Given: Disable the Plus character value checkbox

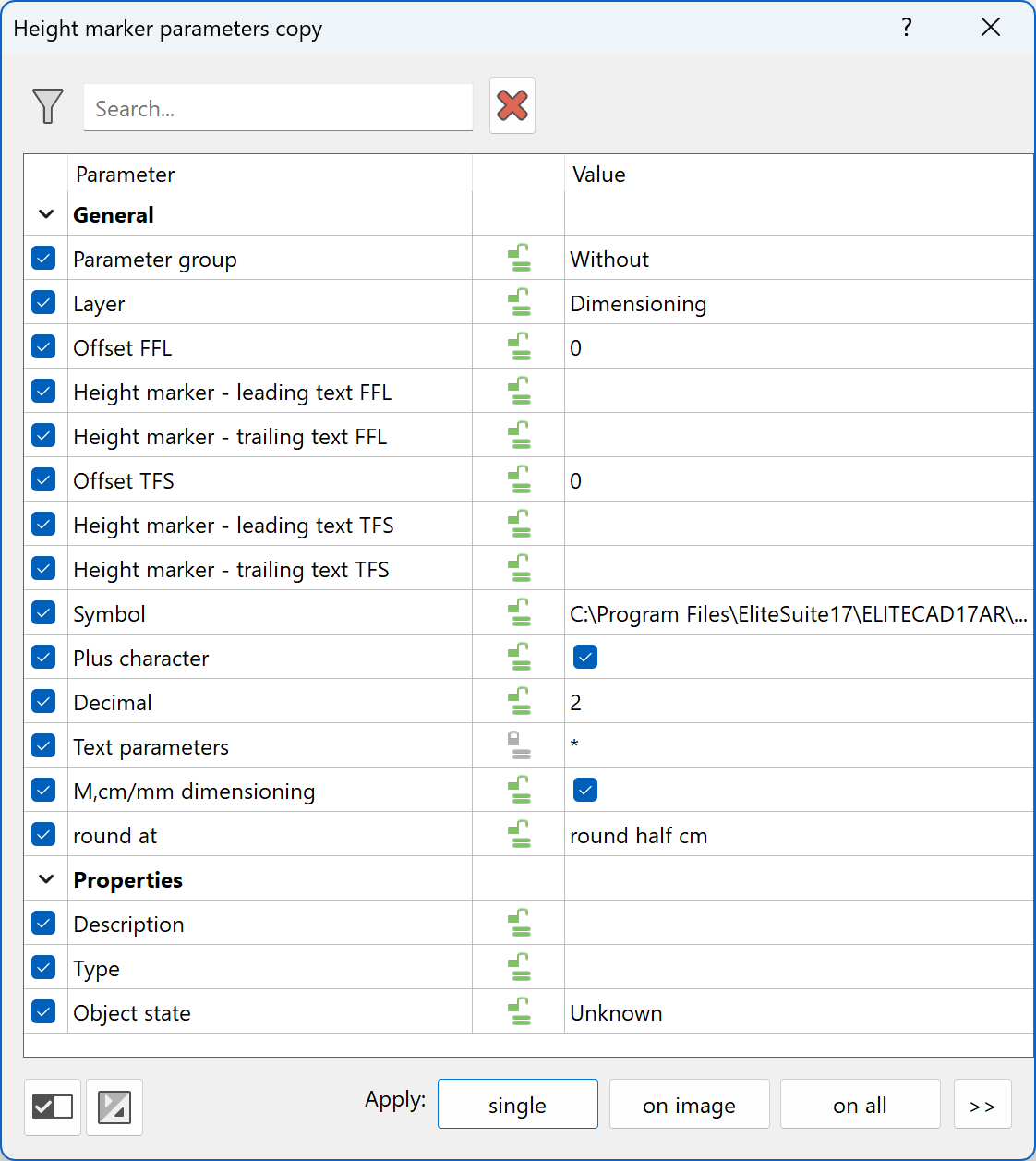Looking at the screenshot, I should pyautogui.click(x=585, y=657).
